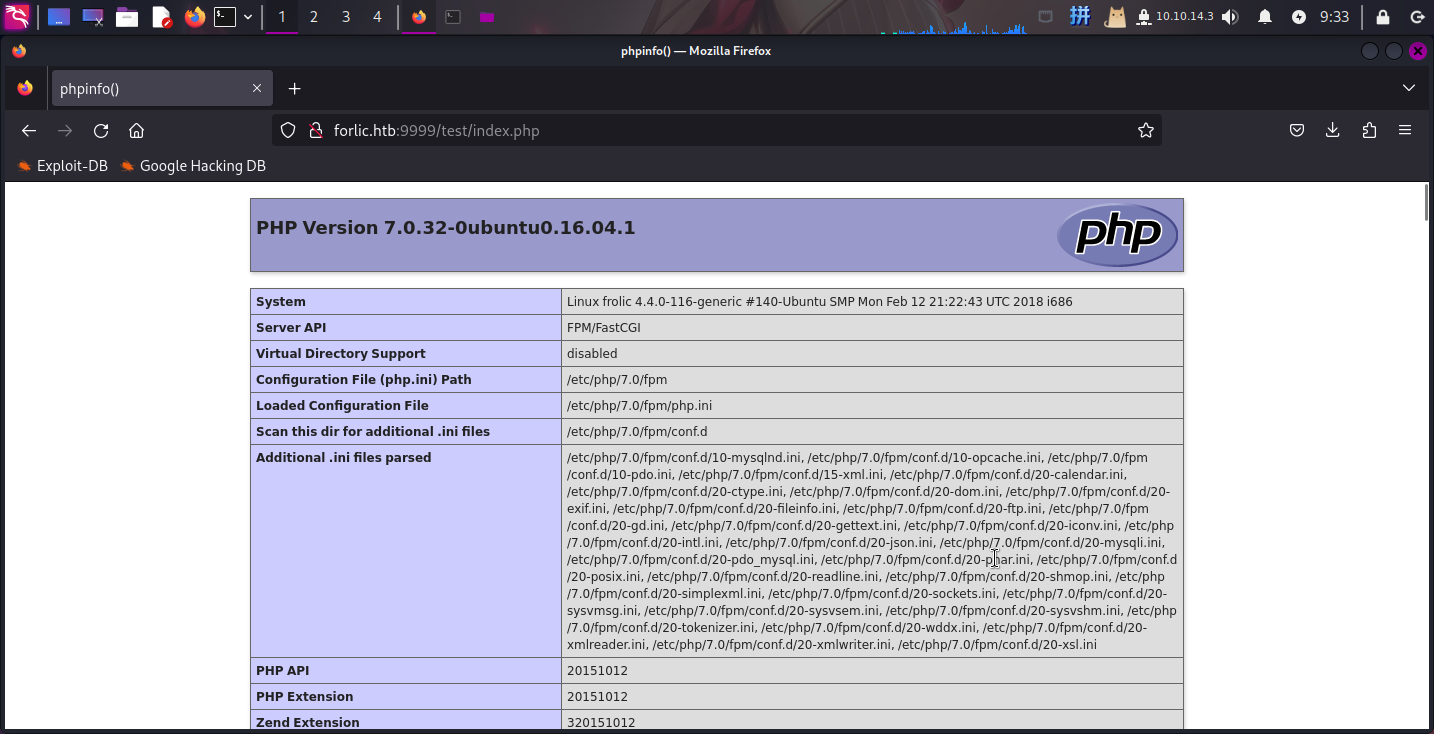Open the notifications bell
The image size is (1434, 734).
1265,17
